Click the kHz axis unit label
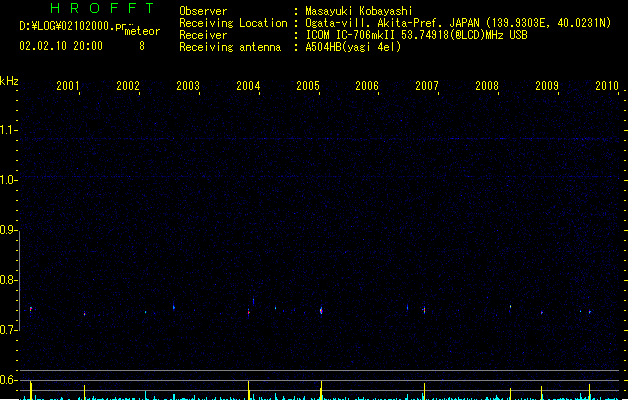Image resolution: width=629 pixels, height=400 pixels. [x=9, y=81]
